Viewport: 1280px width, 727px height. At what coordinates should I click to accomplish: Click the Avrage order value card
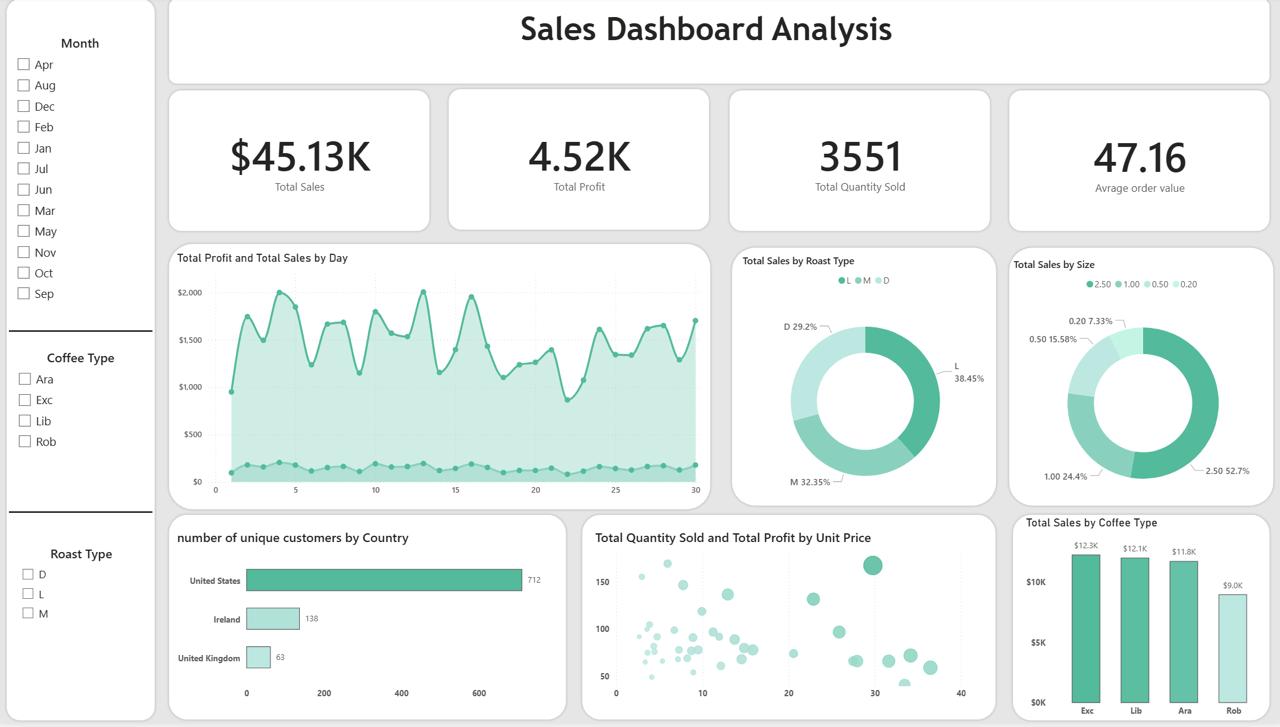point(1138,161)
